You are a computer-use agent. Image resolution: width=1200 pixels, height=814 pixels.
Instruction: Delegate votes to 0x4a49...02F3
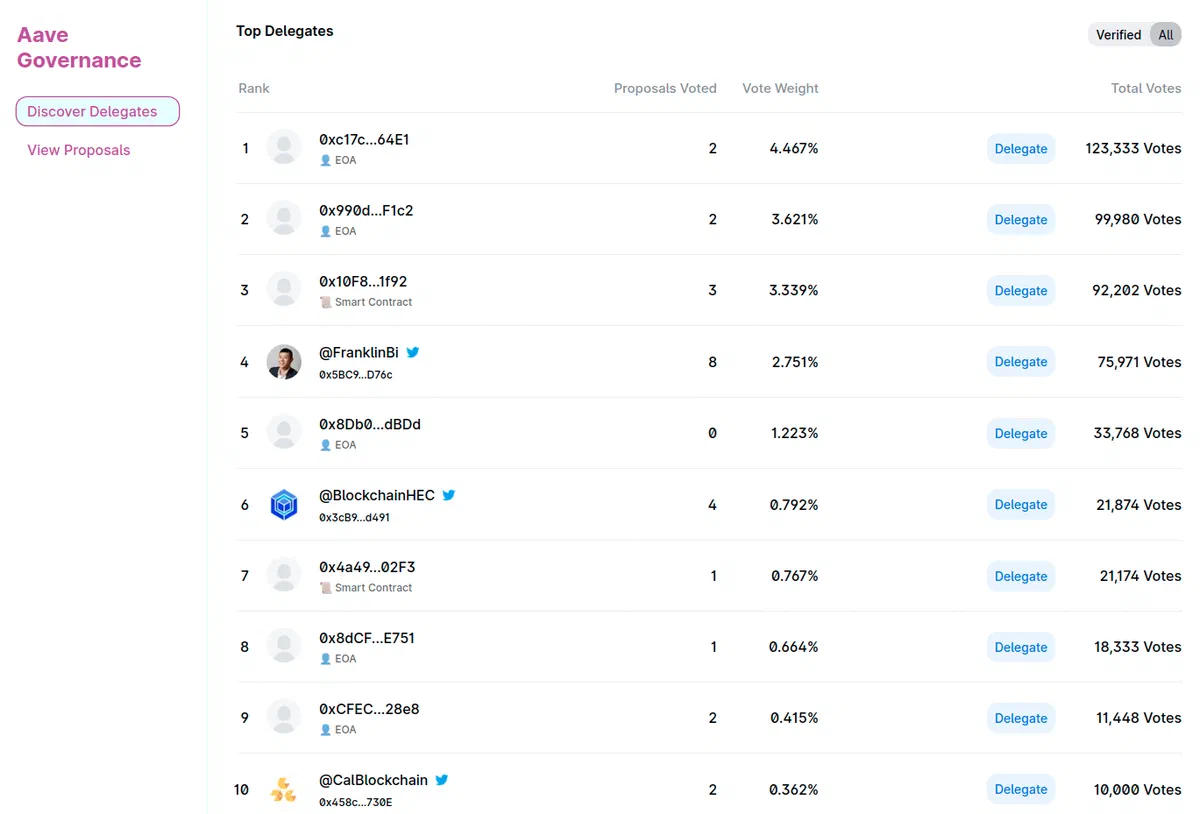[x=1021, y=576]
